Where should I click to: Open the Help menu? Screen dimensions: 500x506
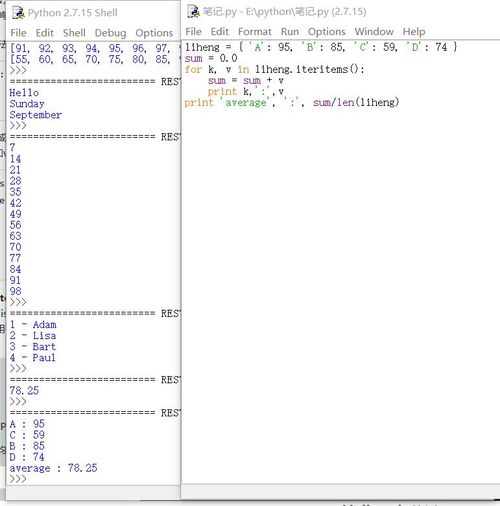pyautogui.click(x=414, y=32)
